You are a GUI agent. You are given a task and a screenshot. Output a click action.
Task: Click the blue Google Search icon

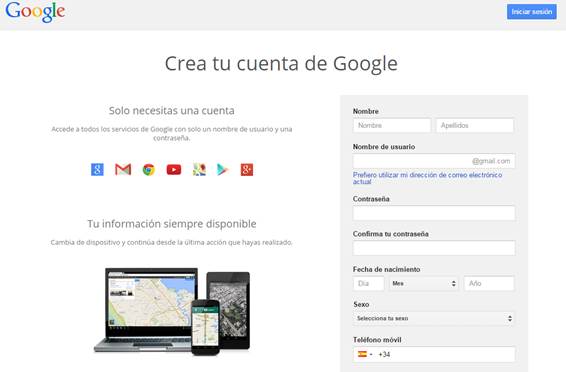click(x=97, y=169)
